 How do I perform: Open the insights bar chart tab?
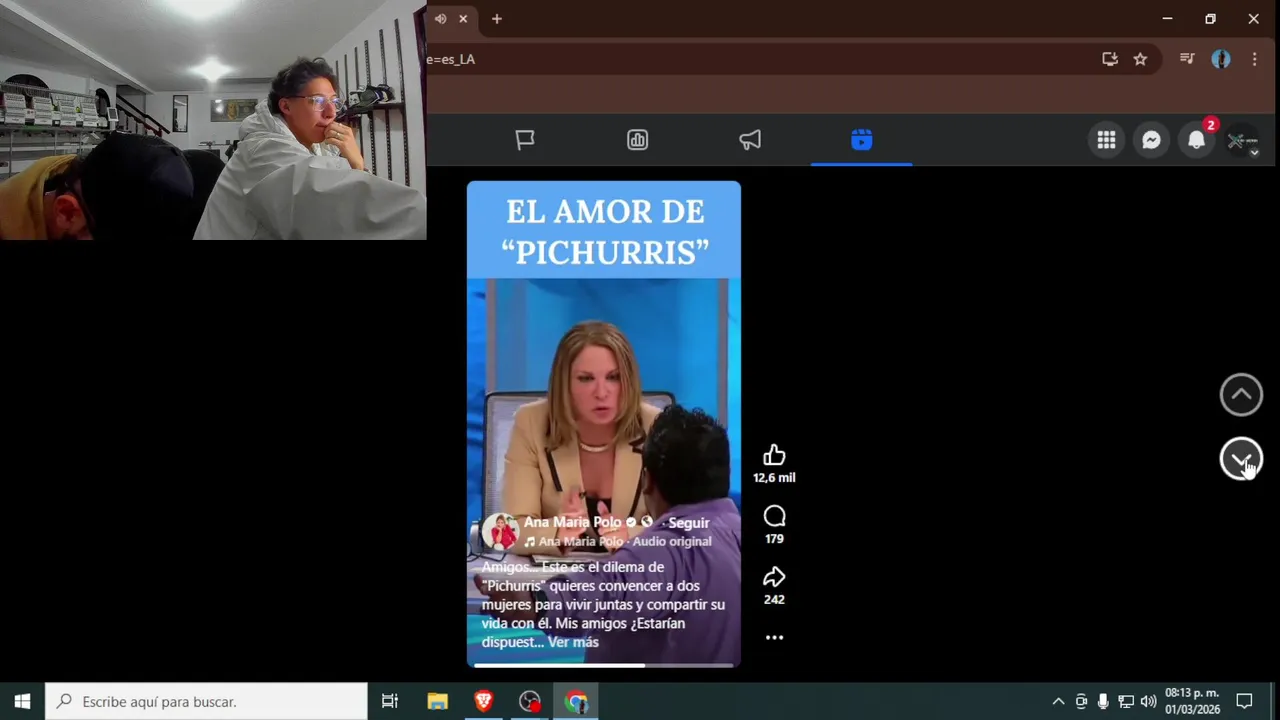638,140
